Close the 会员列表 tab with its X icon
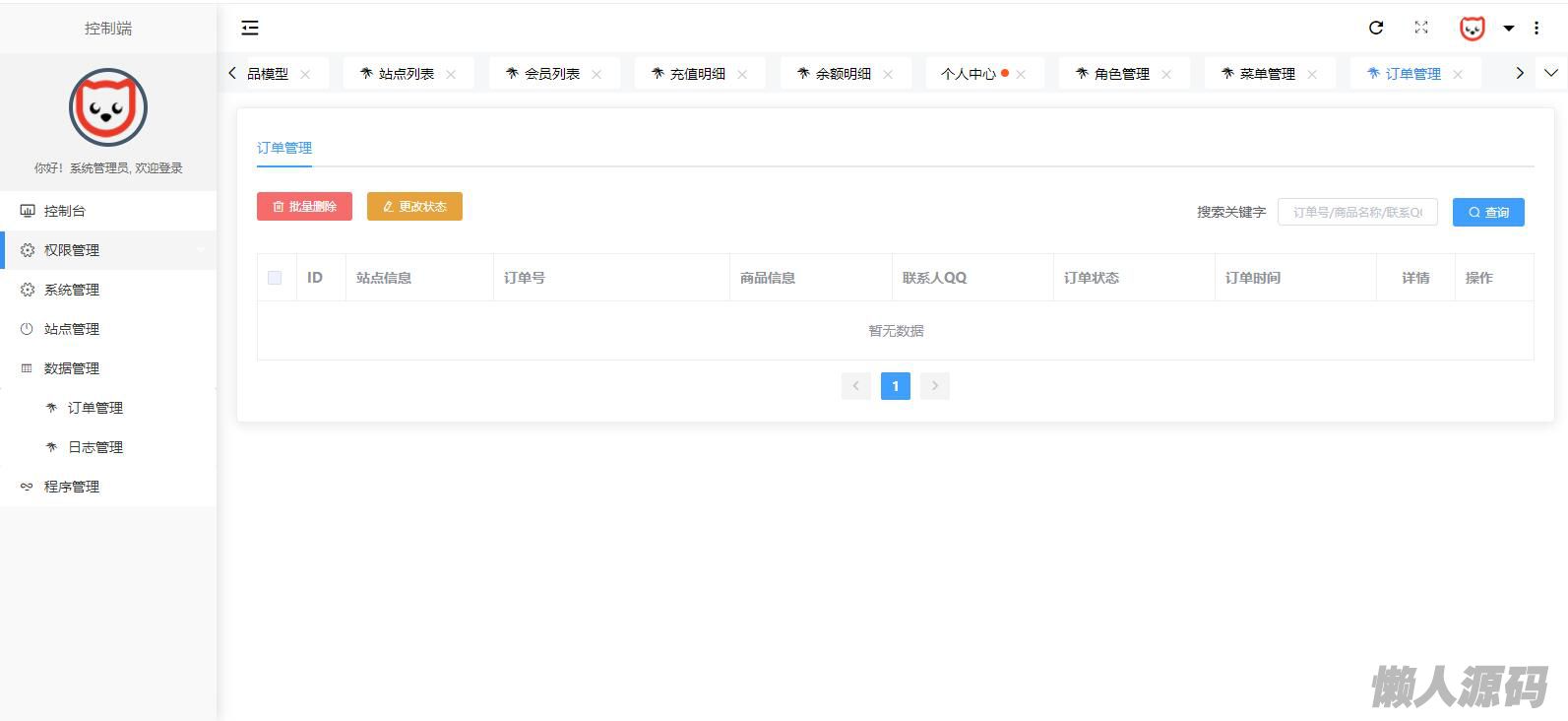Screen dimensions: 1568x721 [x=596, y=75]
